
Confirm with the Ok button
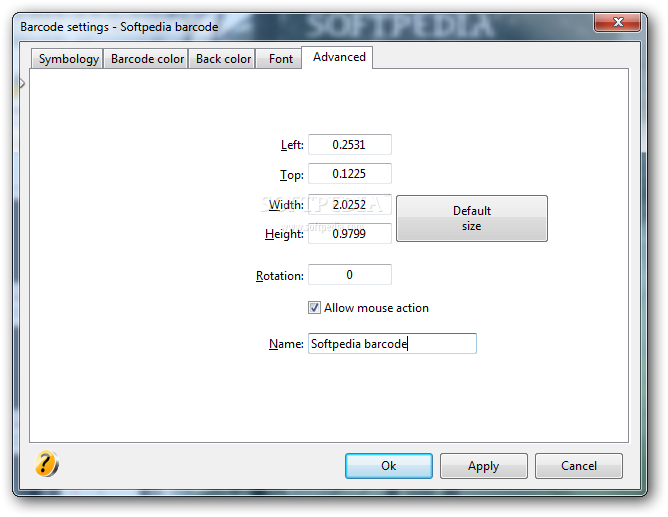tap(389, 466)
